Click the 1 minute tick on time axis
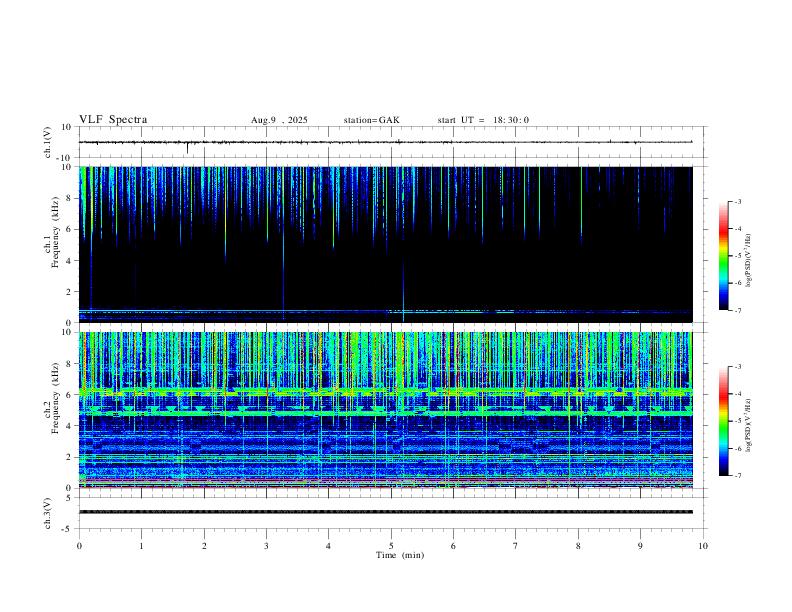 click(142, 546)
